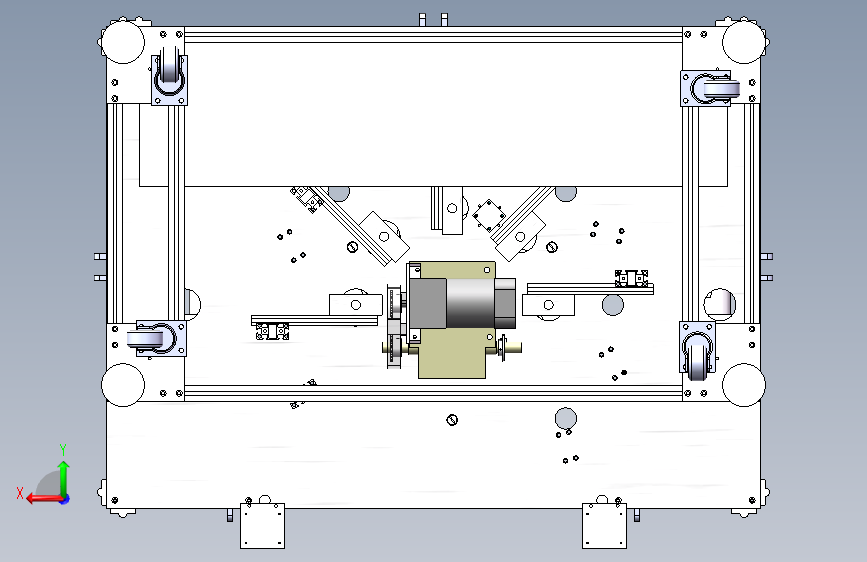Screen dimensions: 867x562
Task: Select the left horizontal bracket plate with a hole
Action: [356, 305]
